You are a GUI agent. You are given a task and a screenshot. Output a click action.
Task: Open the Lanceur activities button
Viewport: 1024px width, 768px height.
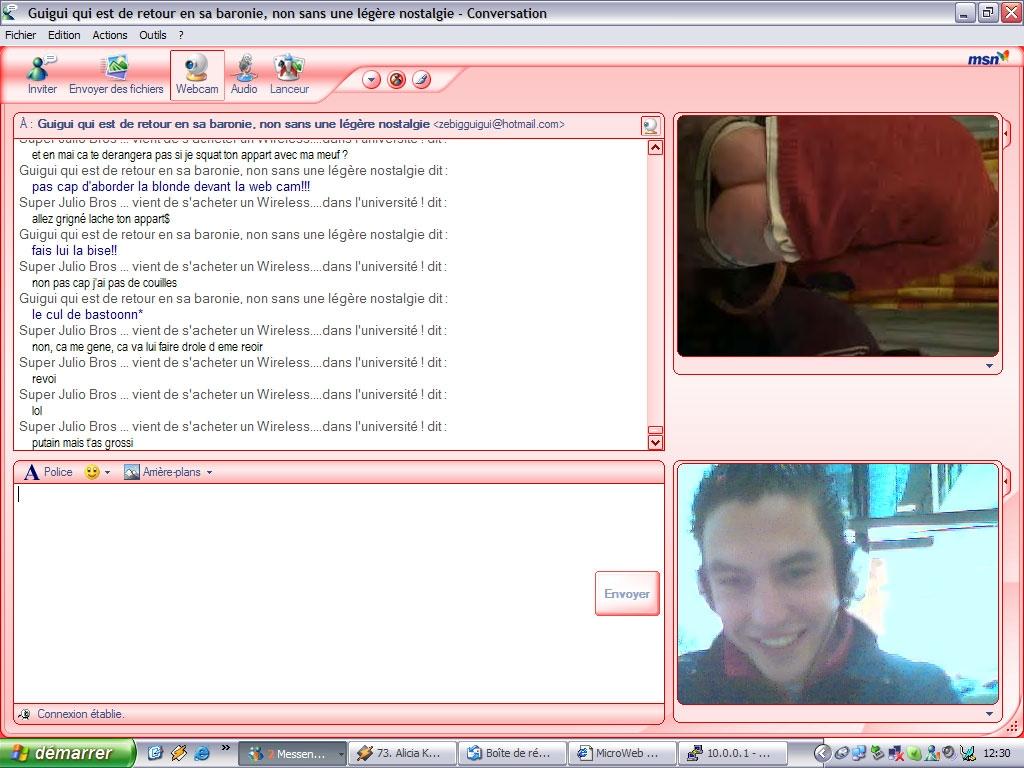[x=289, y=74]
